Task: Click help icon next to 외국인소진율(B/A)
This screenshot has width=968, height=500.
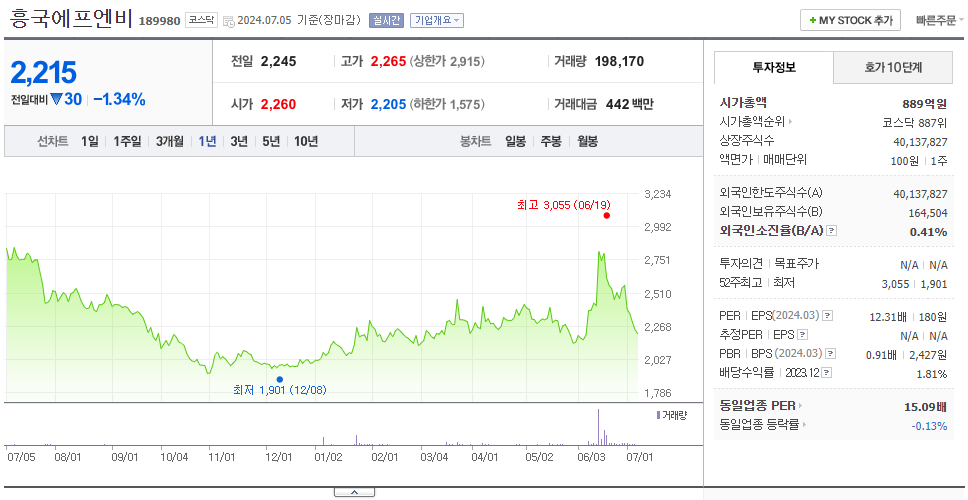Action: tap(832, 231)
